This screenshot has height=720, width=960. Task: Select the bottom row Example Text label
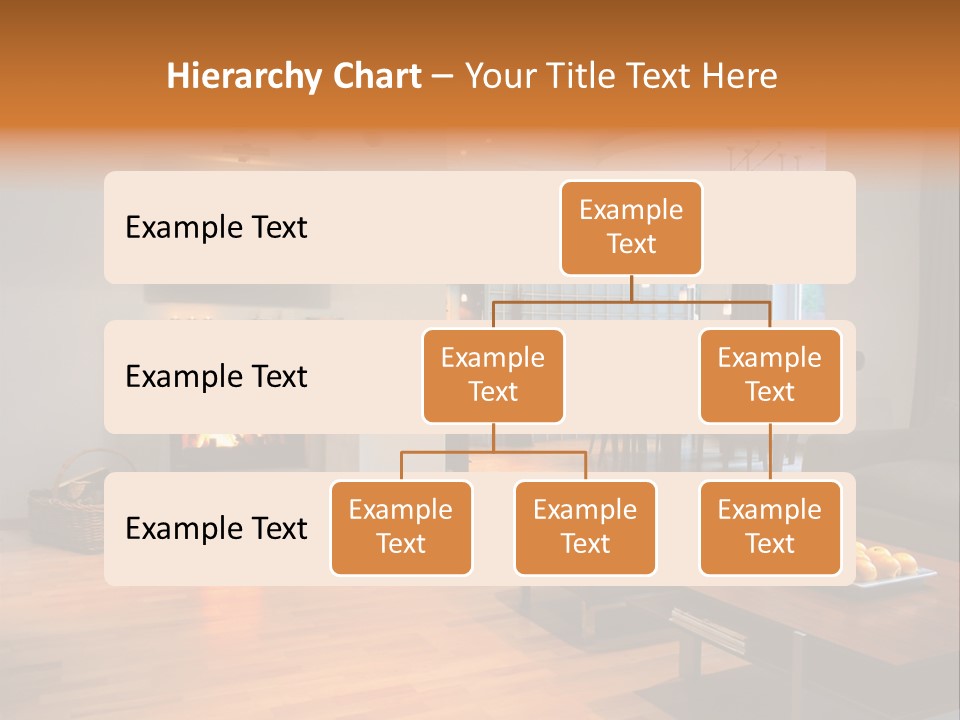(x=215, y=529)
